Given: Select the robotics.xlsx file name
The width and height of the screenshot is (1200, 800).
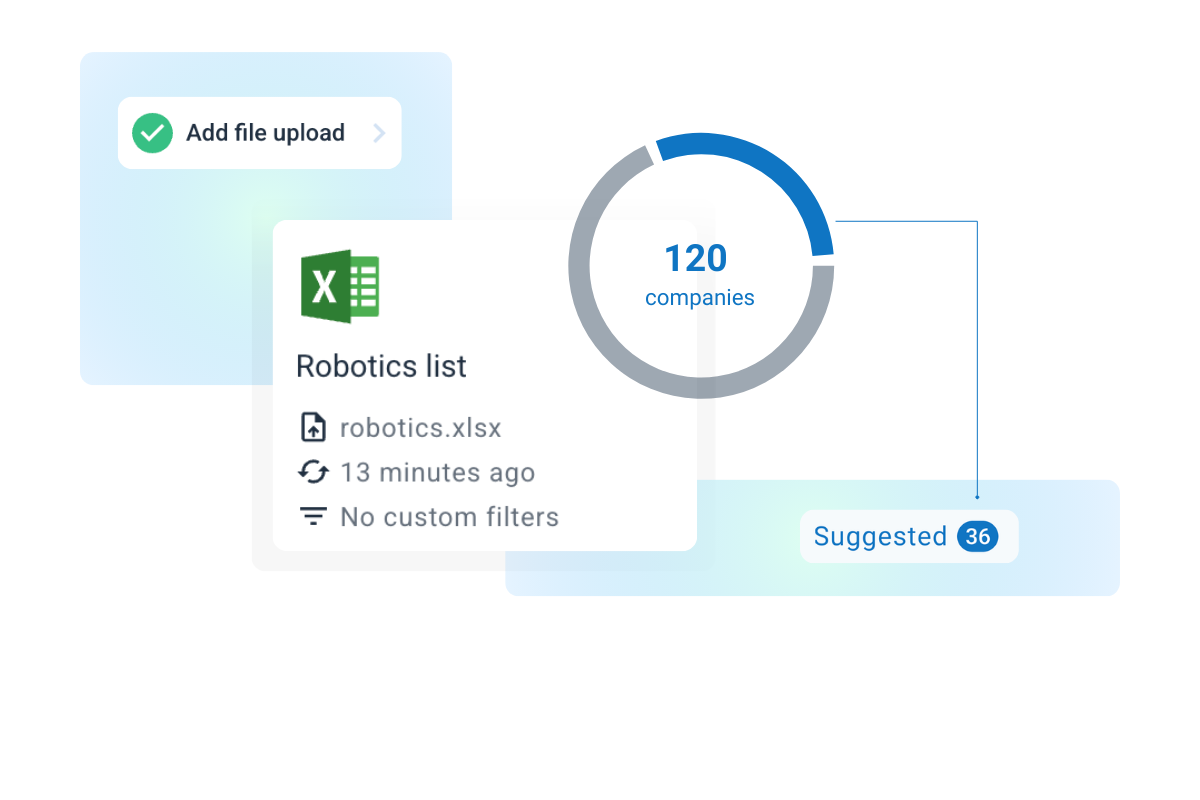Looking at the screenshot, I should [420, 428].
